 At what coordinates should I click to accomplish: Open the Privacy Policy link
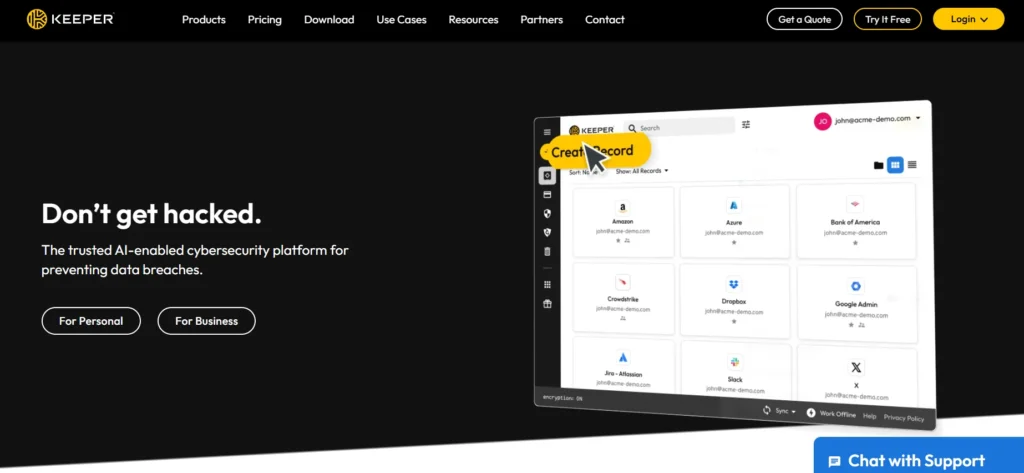click(x=904, y=417)
